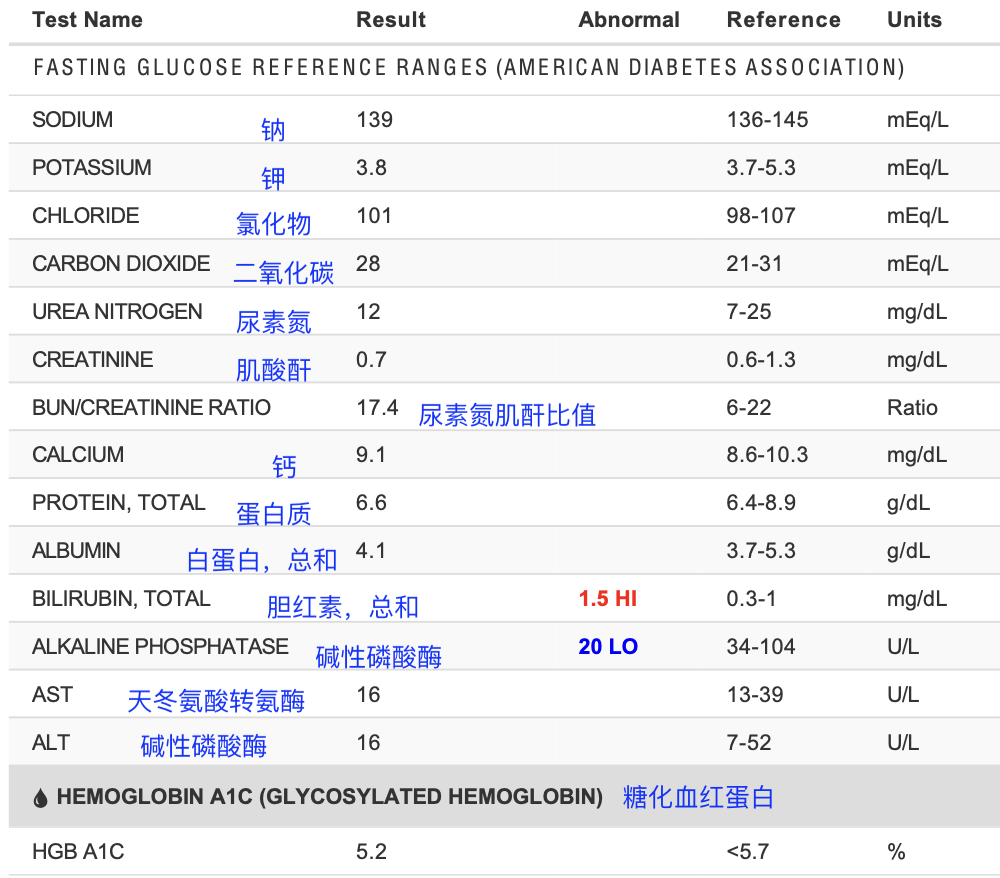The image size is (1000, 878).
Task: Click the POTASSIUM test name
Action: pos(92,168)
